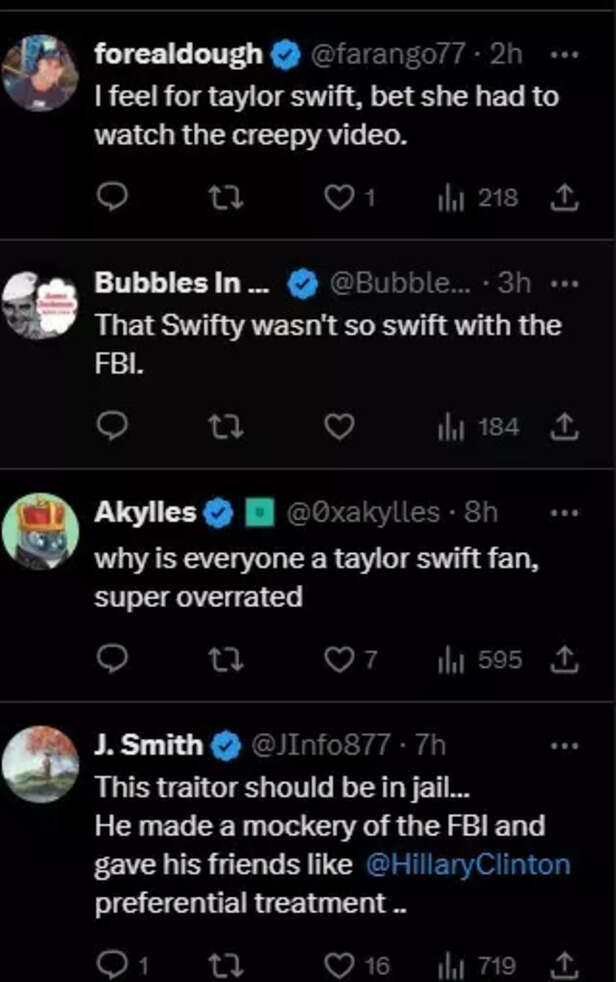
Task: Open J. Smith's profile name
Action: [149, 745]
